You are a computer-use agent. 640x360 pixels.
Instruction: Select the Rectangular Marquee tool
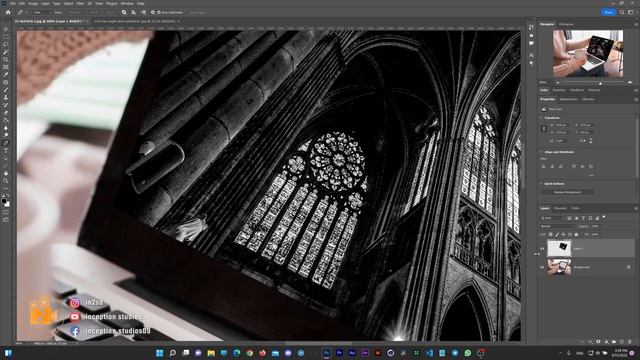pyautogui.click(x=6, y=37)
